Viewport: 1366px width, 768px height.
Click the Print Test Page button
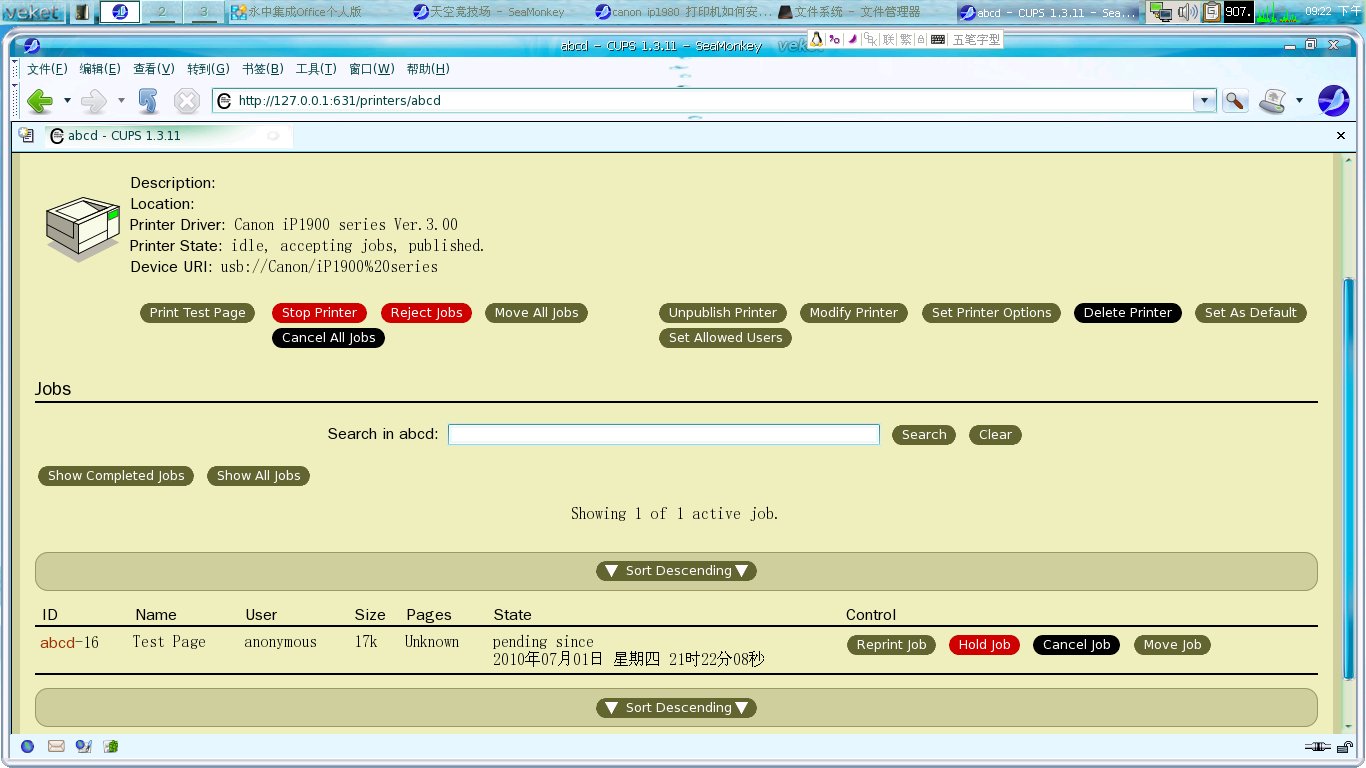[198, 313]
